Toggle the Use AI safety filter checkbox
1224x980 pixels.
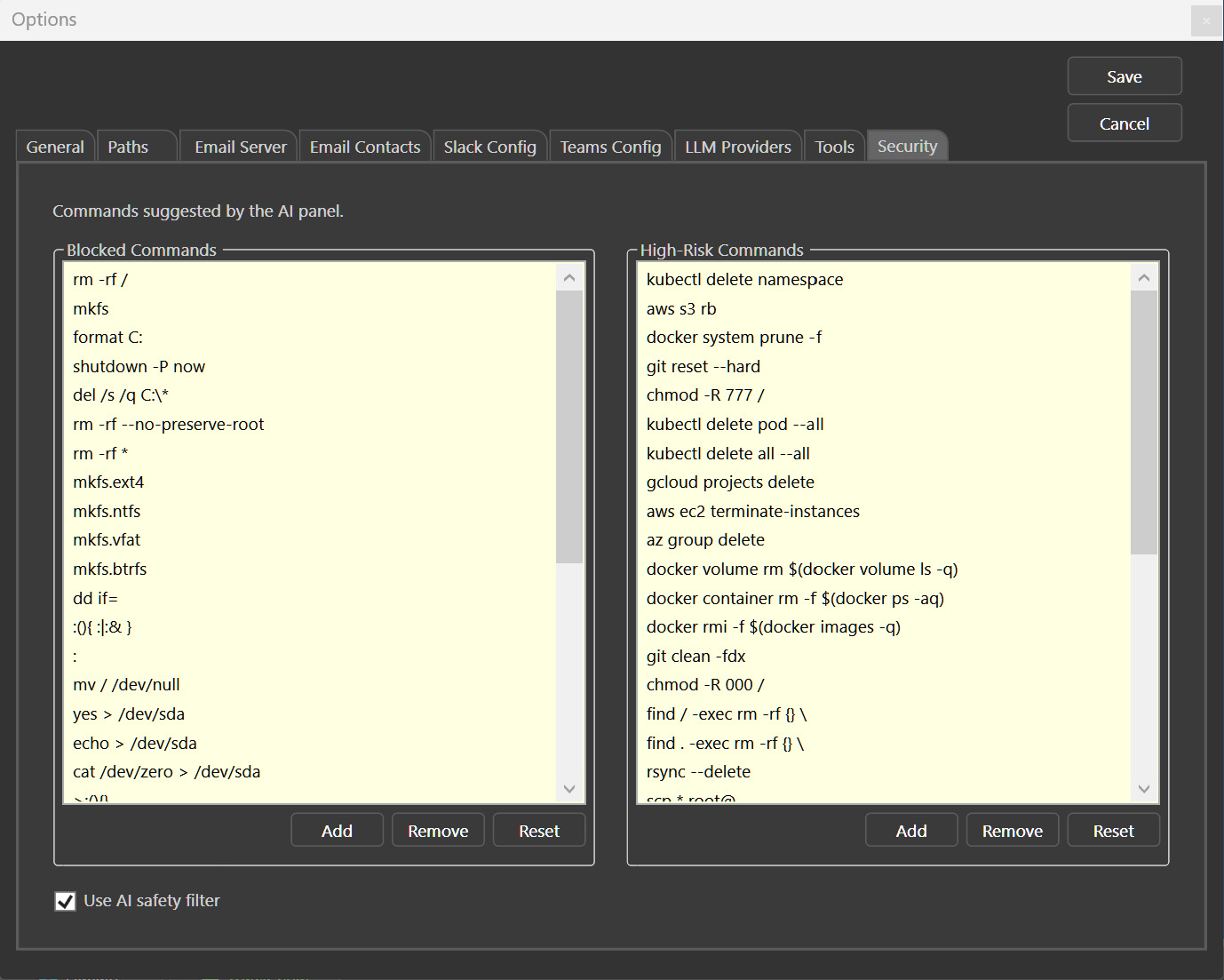click(x=65, y=901)
